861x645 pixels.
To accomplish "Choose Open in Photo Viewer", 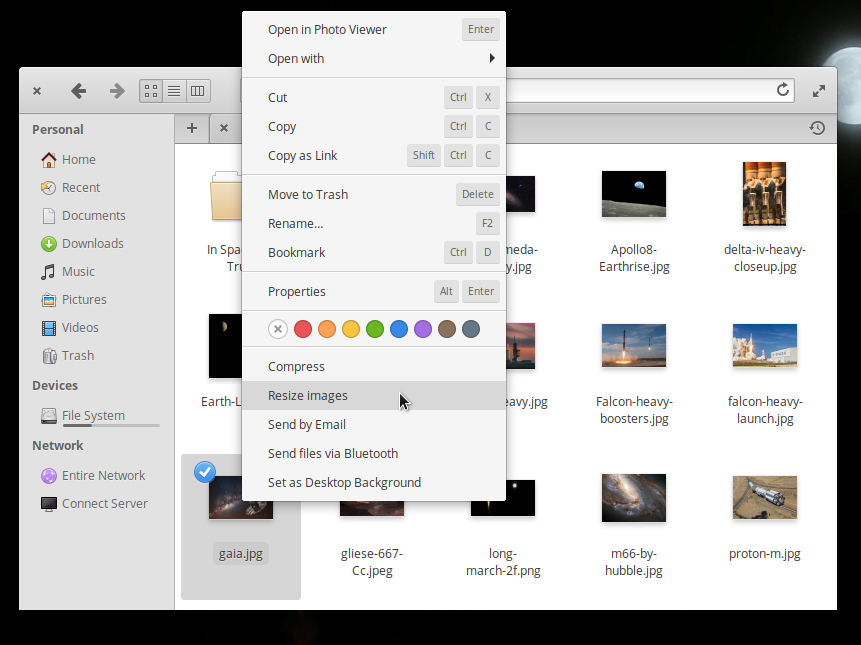I will coord(373,30).
